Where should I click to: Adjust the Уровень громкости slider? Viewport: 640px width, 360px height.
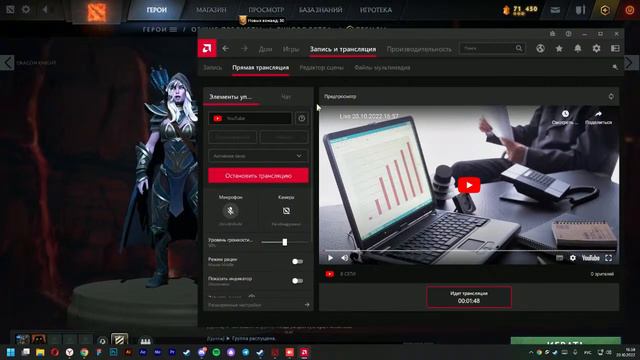[x=284, y=242]
